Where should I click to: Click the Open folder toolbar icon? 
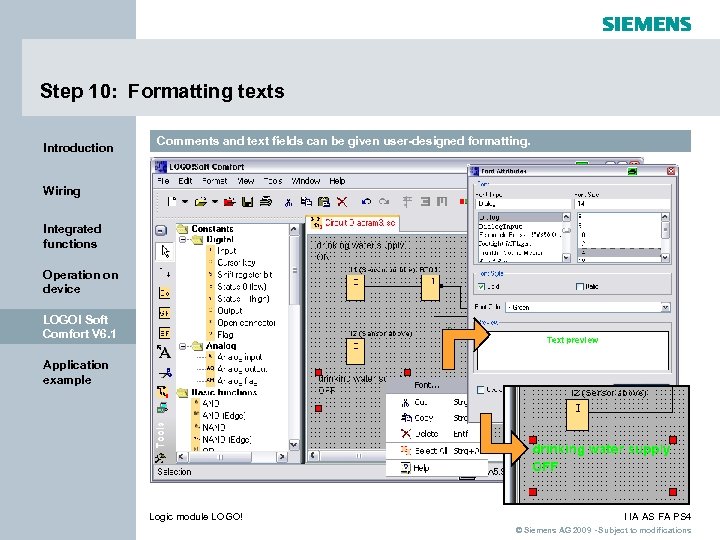(x=201, y=202)
